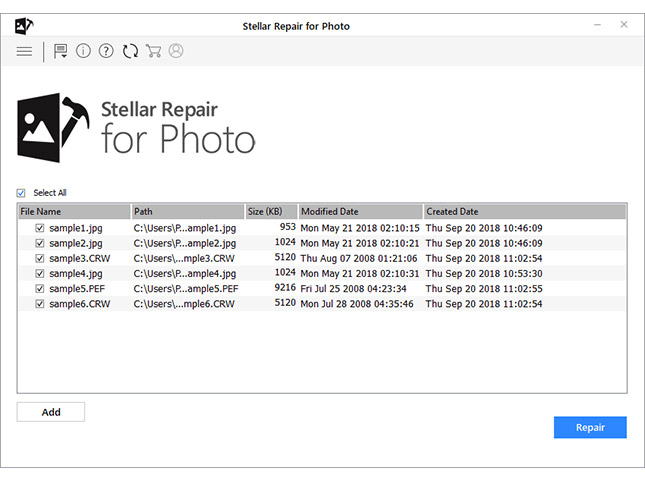Click the Created Date column header
Screen dimensions: 645x481
pos(524,212)
